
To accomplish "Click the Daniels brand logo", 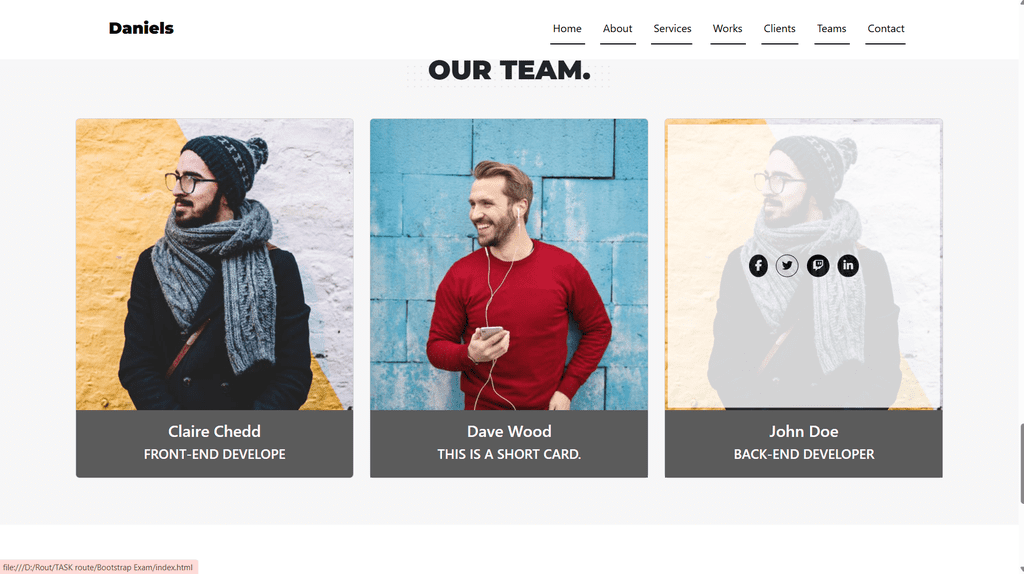I will pyautogui.click(x=141, y=28).
